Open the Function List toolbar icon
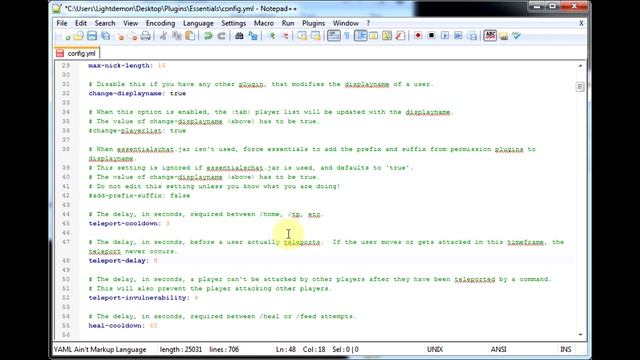This screenshot has width=640, height=360. click(x=400, y=36)
